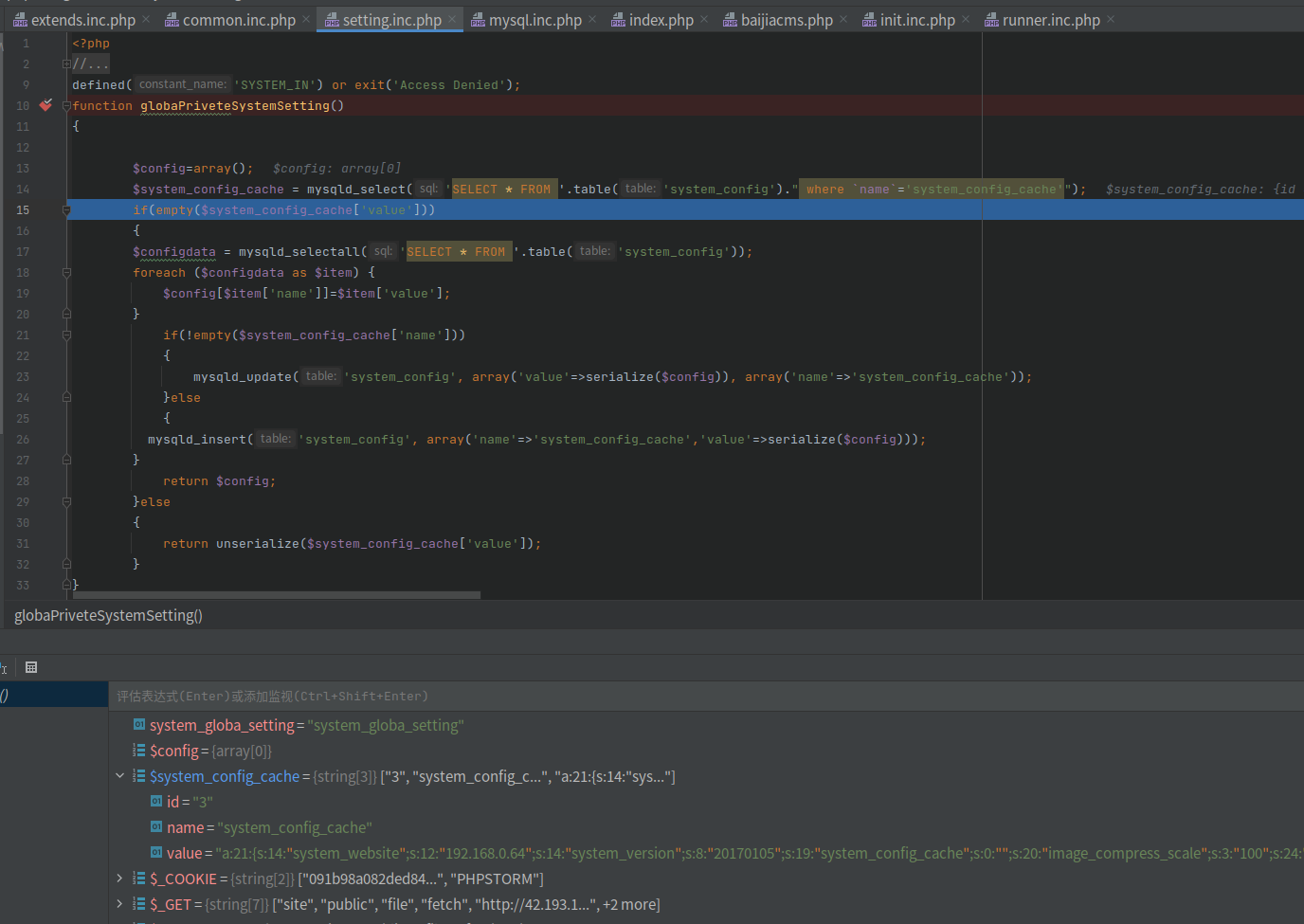Click the PHP file icon on index.php tab
The width and height of the screenshot is (1304, 924).
pyautogui.click(x=618, y=20)
